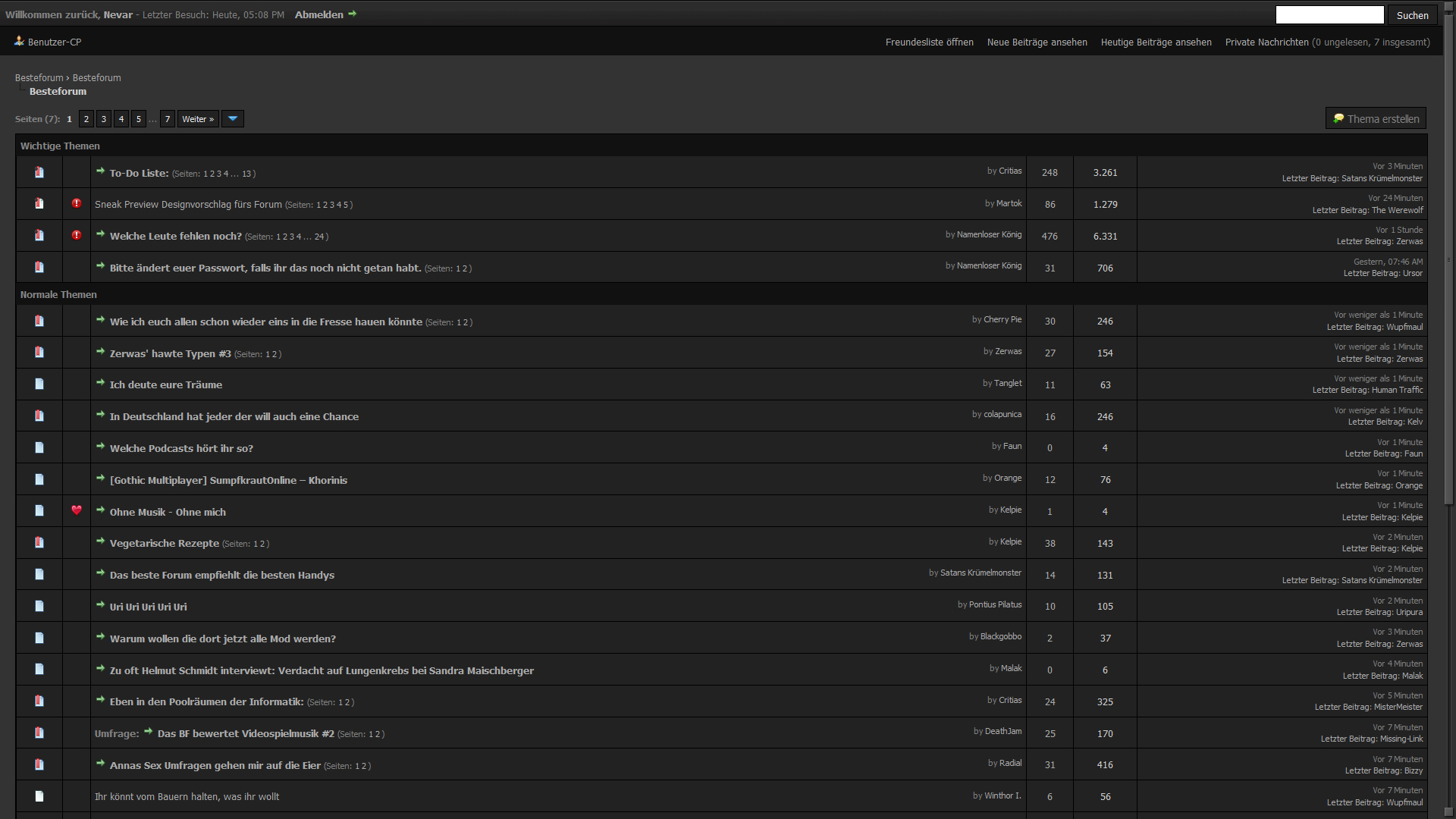
Task: Click into the search input field
Action: coord(1329,15)
